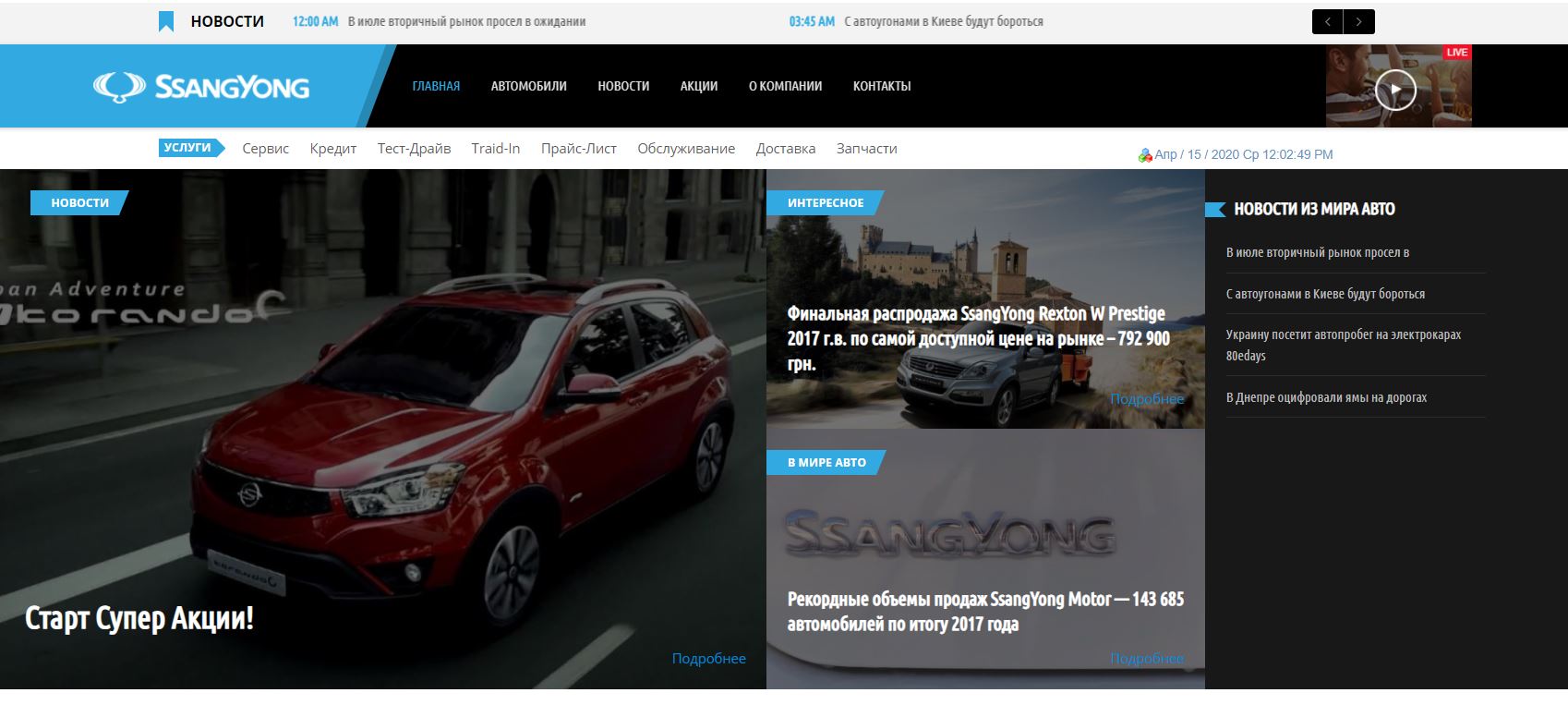Open the Доставка link

786,149
